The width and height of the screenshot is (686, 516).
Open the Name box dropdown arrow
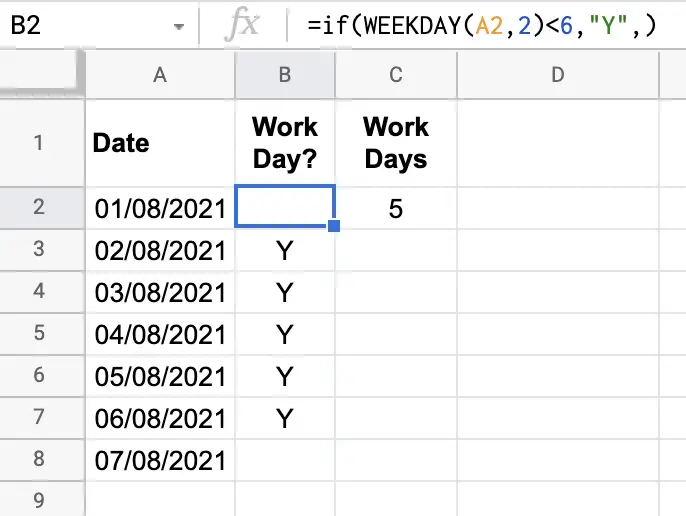tap(178, 26)
